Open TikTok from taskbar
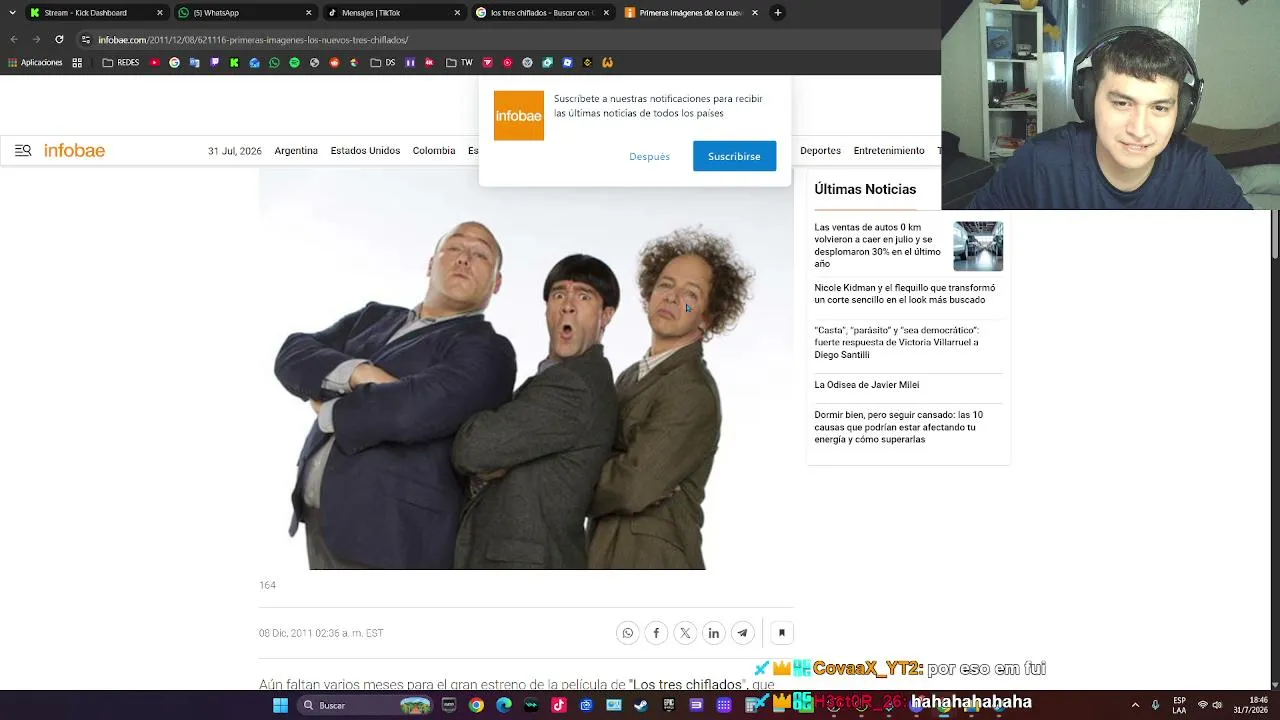 coord(558,705)
